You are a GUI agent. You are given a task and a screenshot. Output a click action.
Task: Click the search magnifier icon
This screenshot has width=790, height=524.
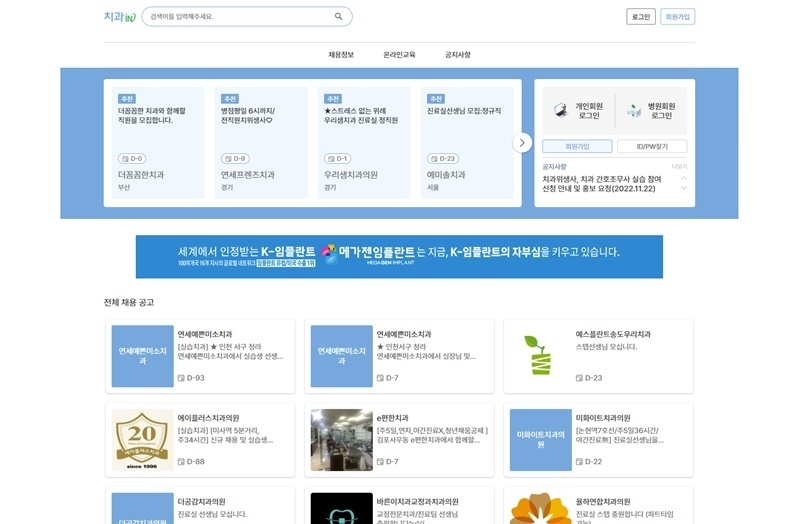[339, 17]
